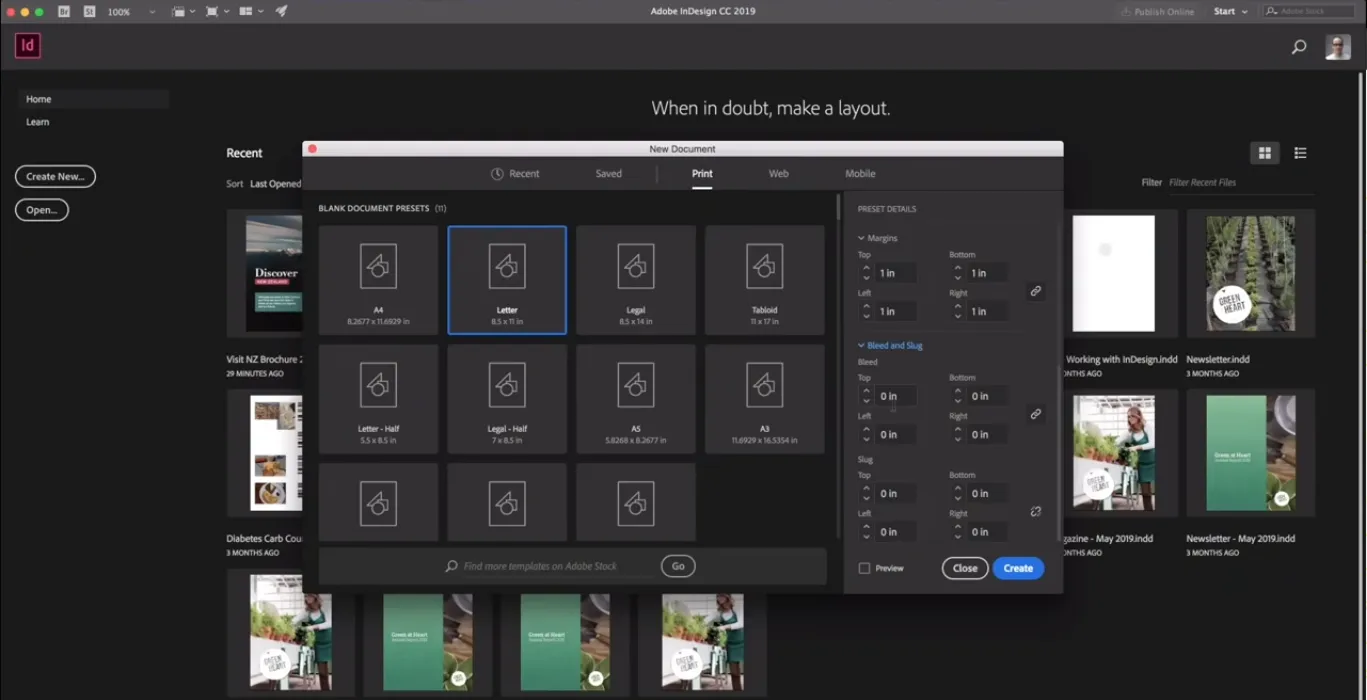1367x700 pixels.
Task: Click the Create button
Action: click(x=1017, y=568)
